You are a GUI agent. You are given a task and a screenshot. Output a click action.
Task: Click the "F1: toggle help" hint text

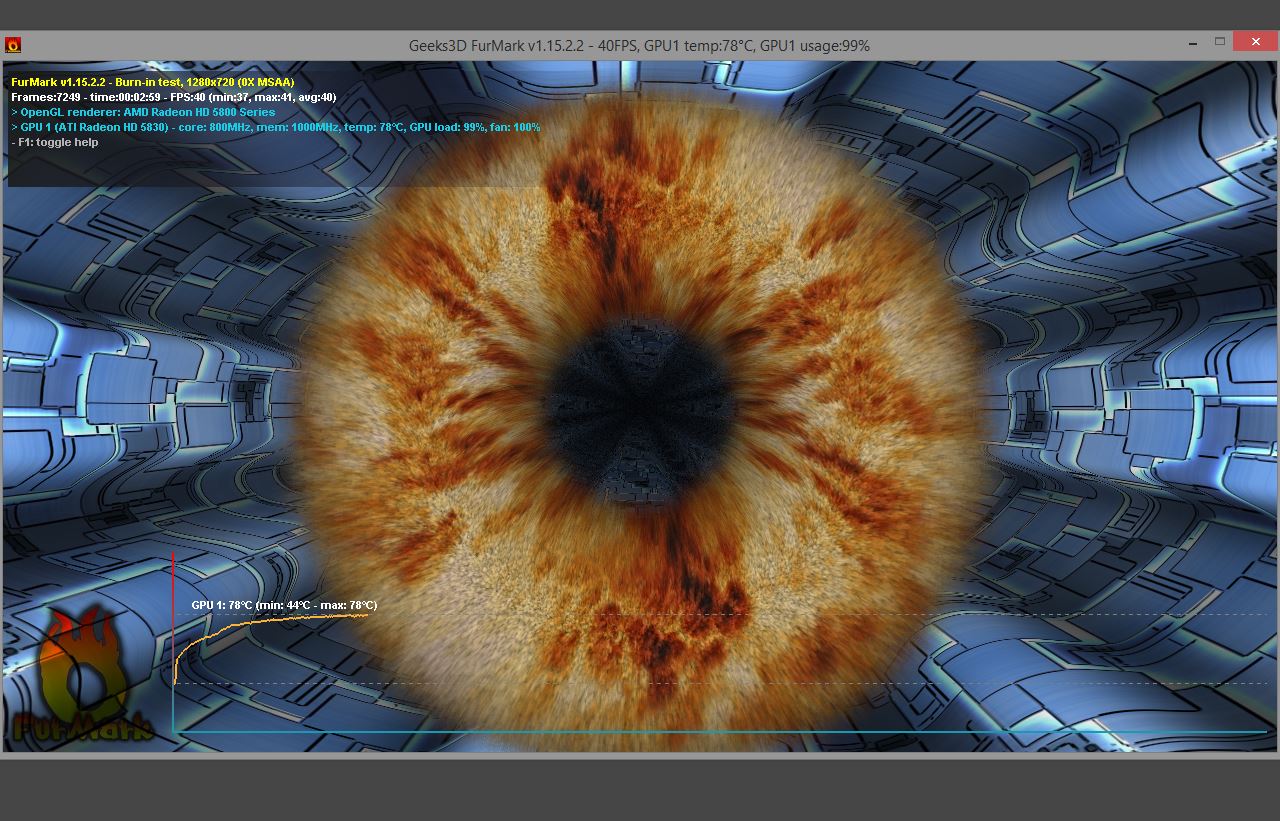(55, 142)
